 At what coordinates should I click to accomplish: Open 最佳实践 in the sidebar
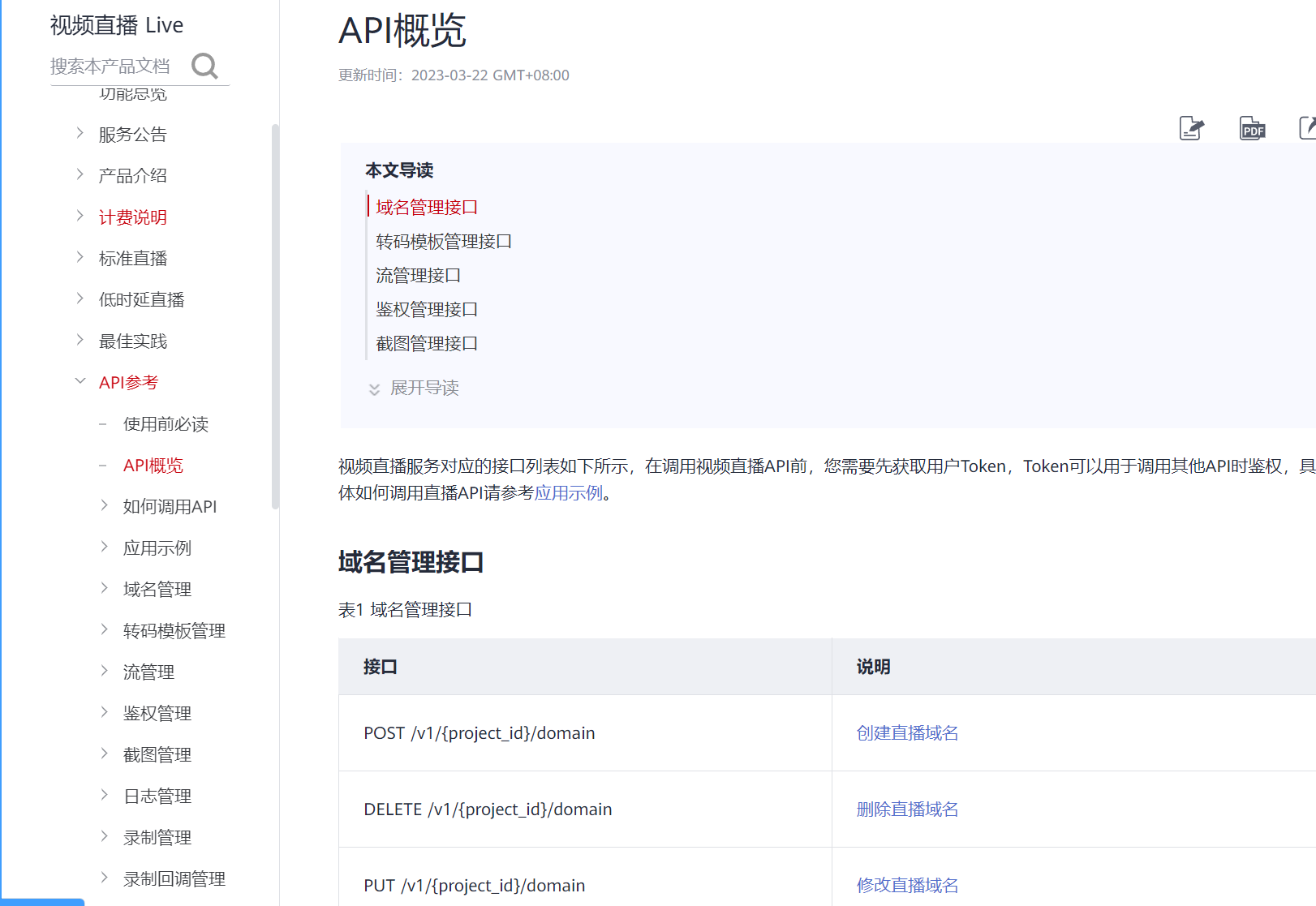[x=133, y=341]
